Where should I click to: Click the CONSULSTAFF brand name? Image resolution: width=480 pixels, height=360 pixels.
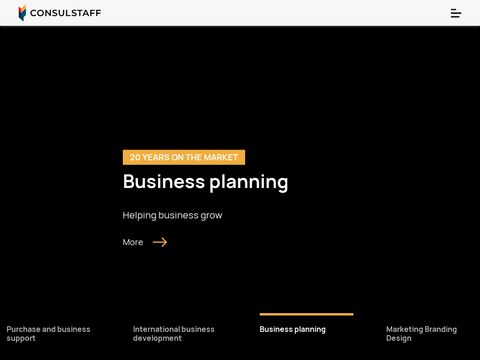[65, 13]
